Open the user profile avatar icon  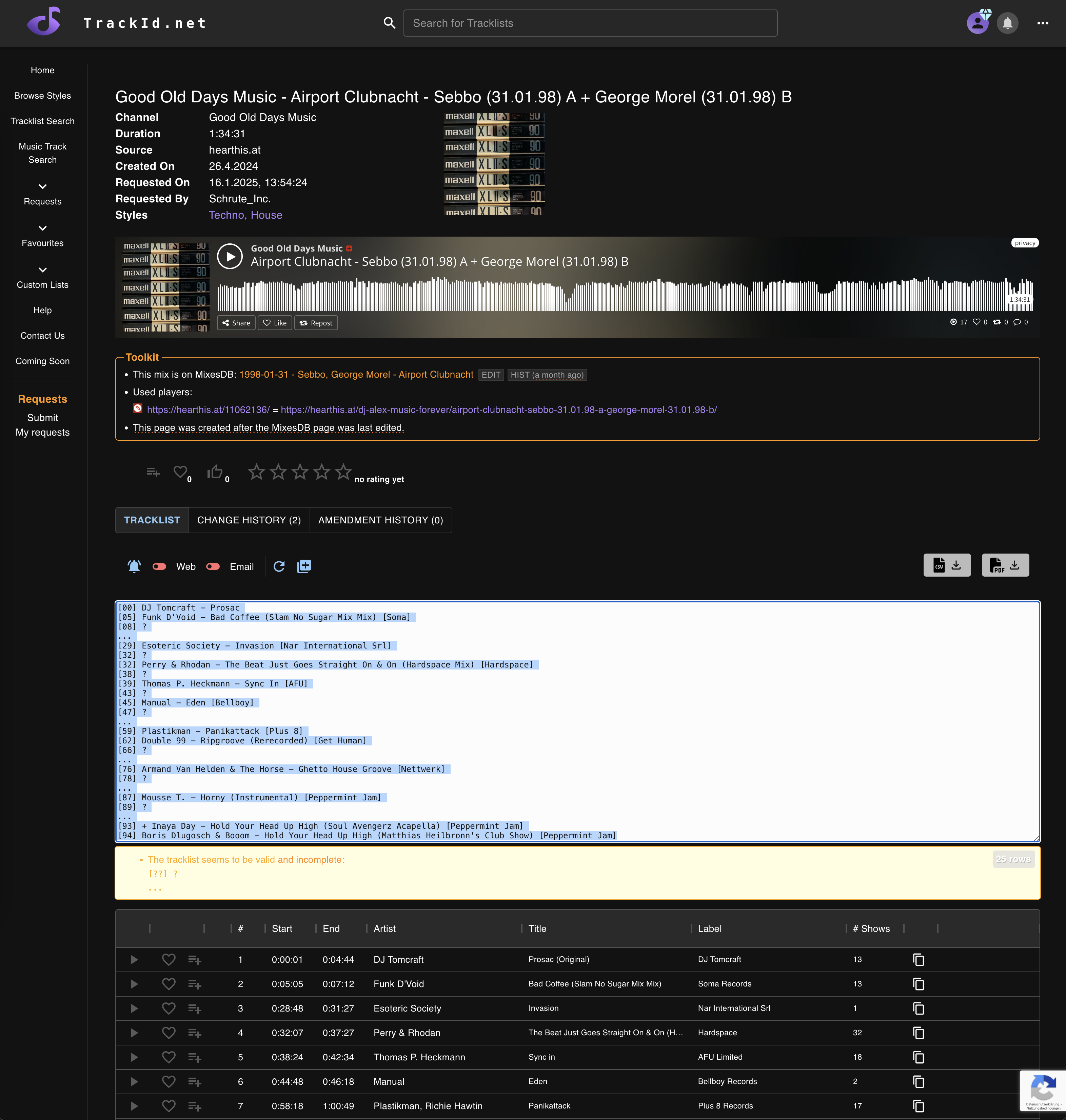pyautogui.click(x=978, y=23)
